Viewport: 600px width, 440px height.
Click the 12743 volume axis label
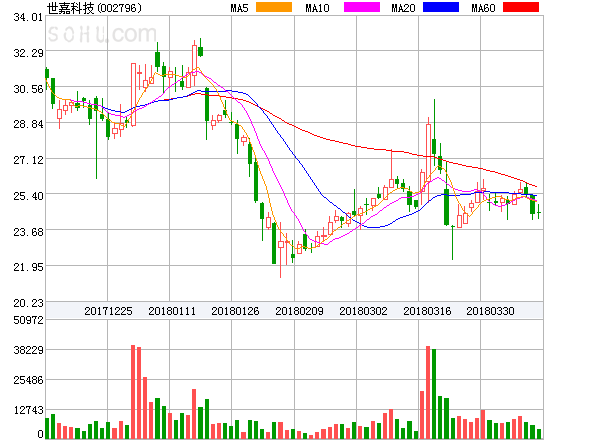28,411
